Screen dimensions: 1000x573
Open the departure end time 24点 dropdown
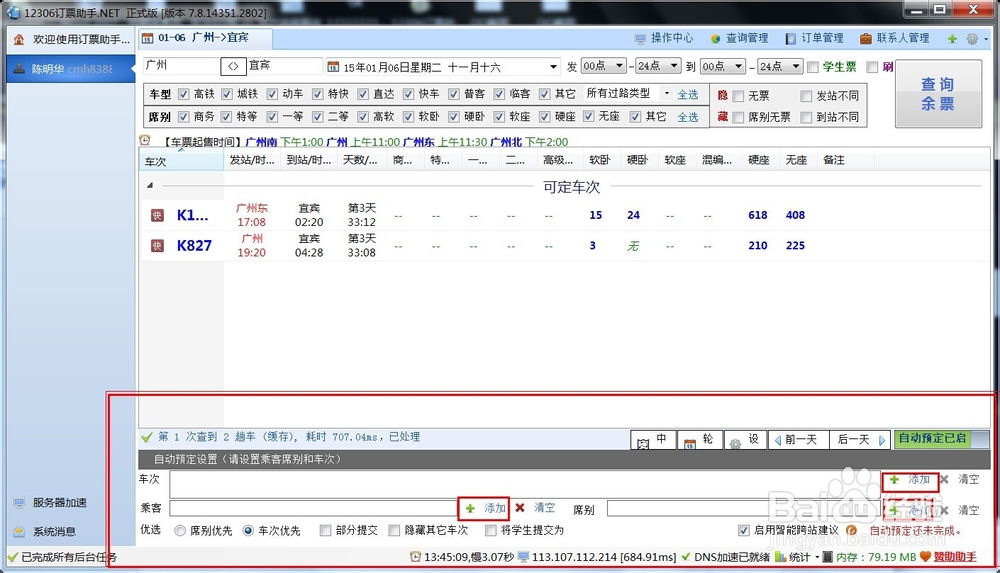pos(673,66)
